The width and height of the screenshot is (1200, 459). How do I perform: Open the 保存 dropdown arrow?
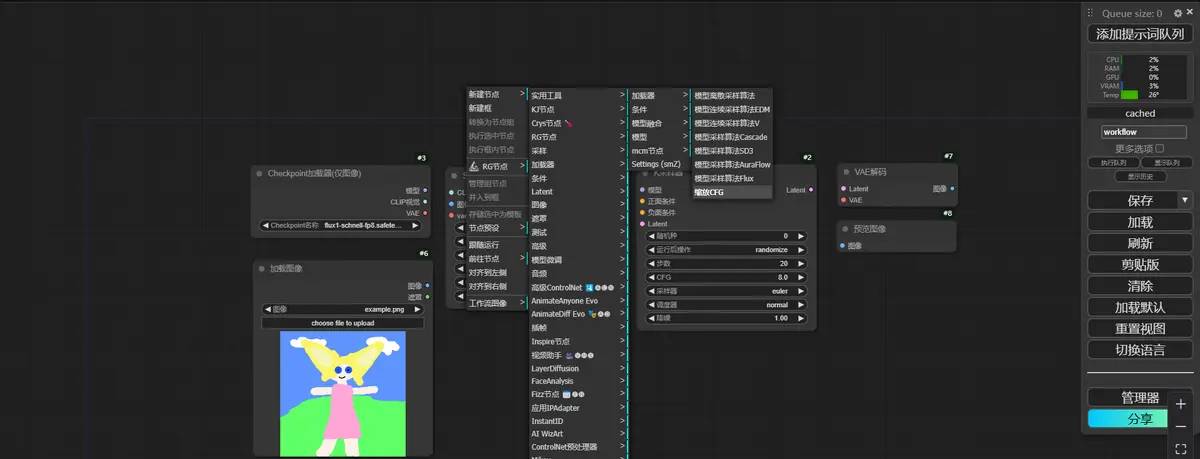[1185, 200]
